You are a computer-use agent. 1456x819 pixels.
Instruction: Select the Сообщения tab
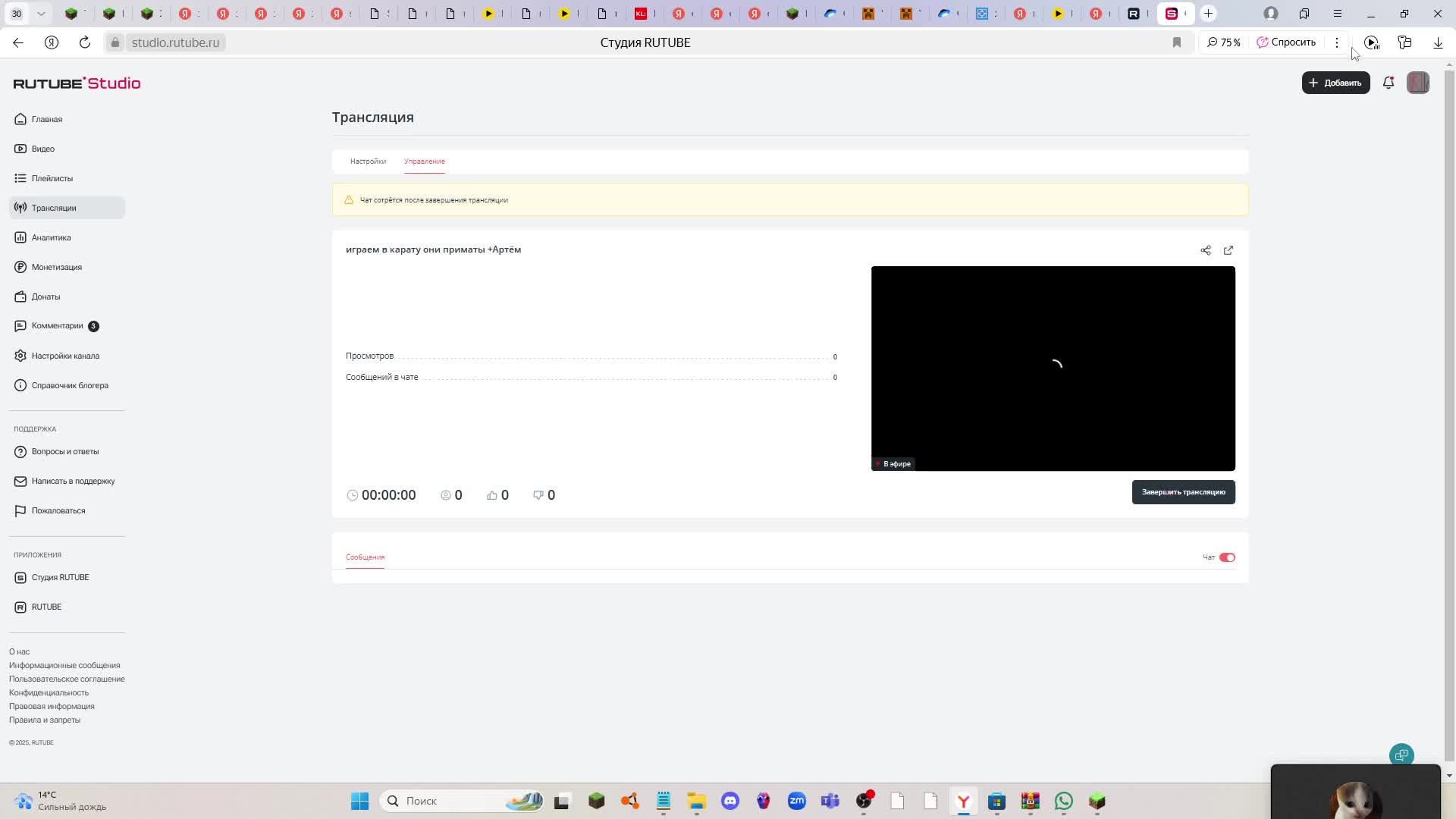[365, 557]
